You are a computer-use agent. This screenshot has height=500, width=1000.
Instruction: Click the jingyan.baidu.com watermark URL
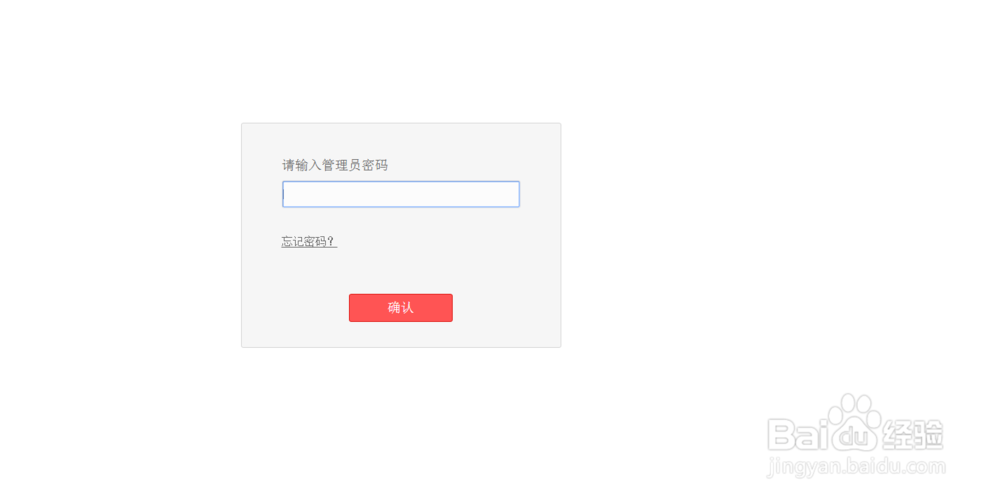(x=856, y=466)
